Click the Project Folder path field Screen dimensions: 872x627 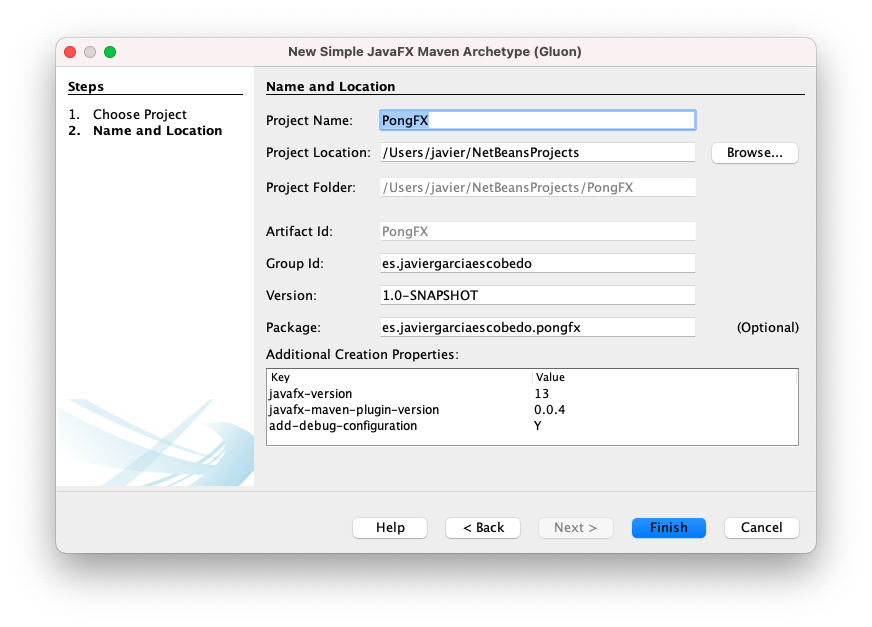537,187
